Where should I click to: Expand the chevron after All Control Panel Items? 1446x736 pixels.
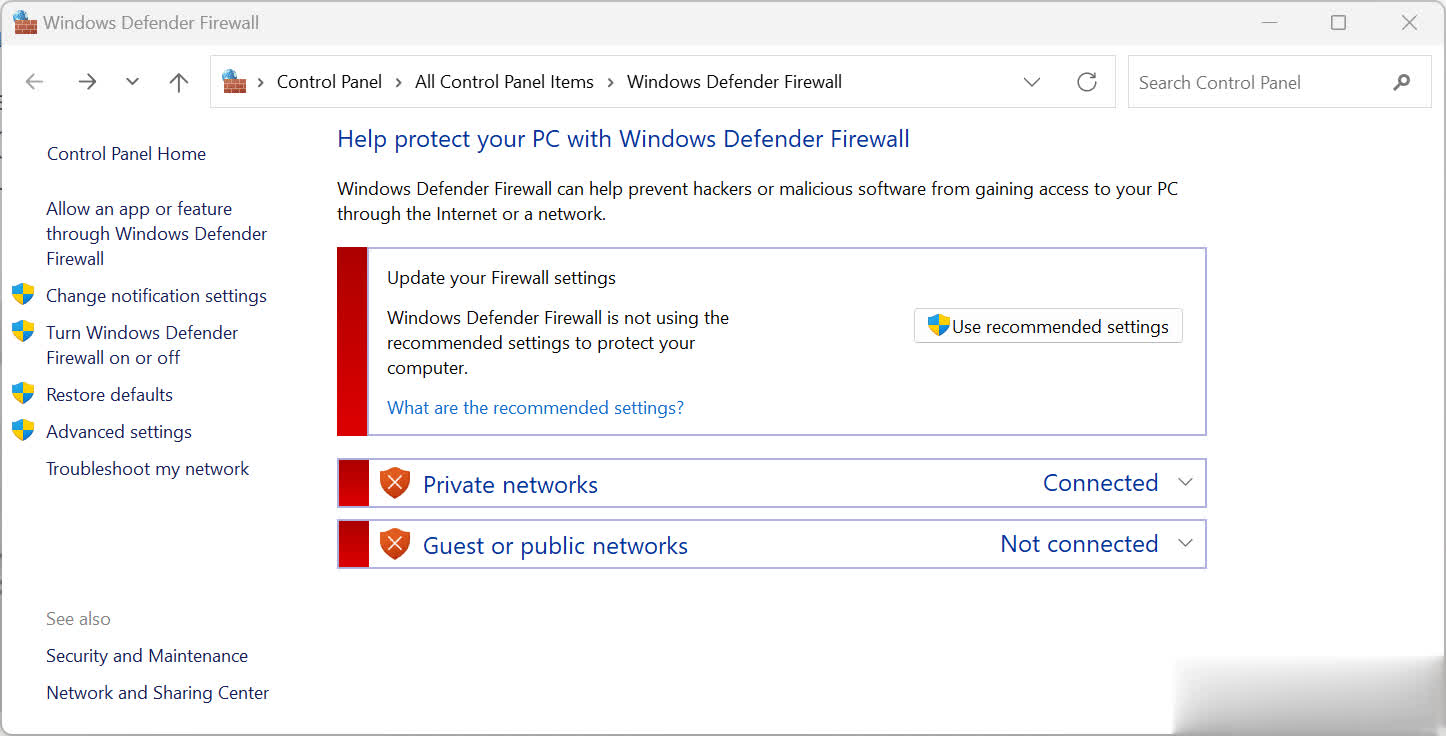(x=610, y=82)
